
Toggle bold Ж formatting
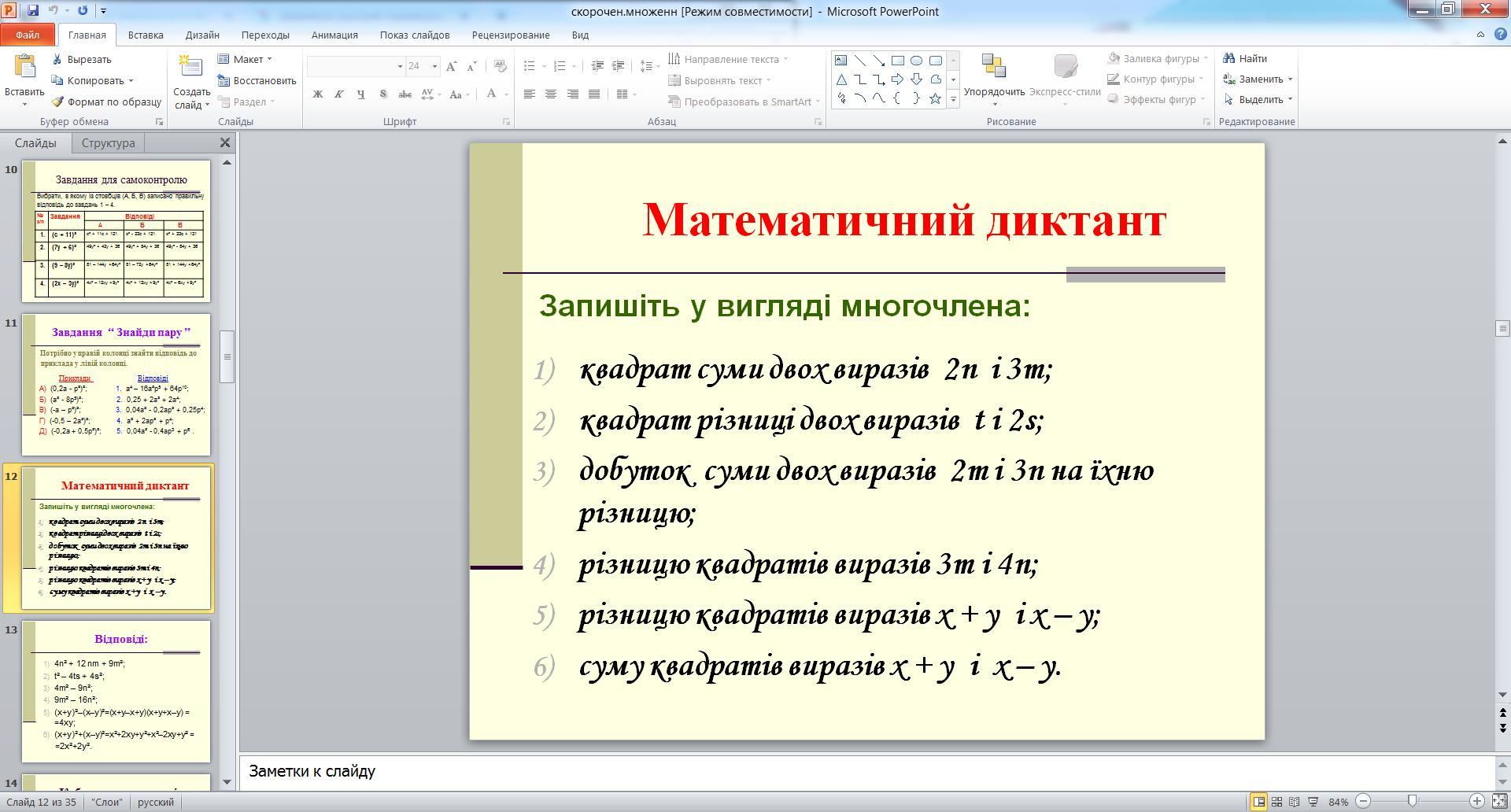[318, 94]
